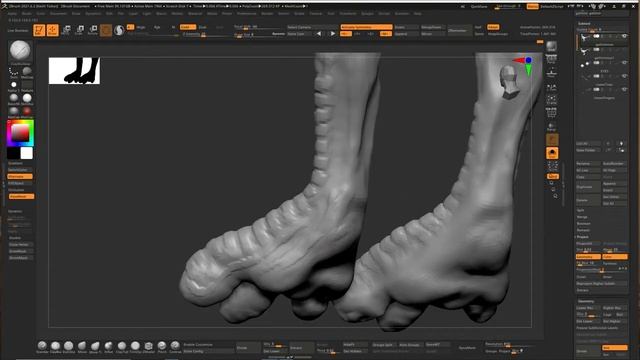Click Duplicate in the Subtool panel
This screenshot has width=640, height=360.
point(588,187)
